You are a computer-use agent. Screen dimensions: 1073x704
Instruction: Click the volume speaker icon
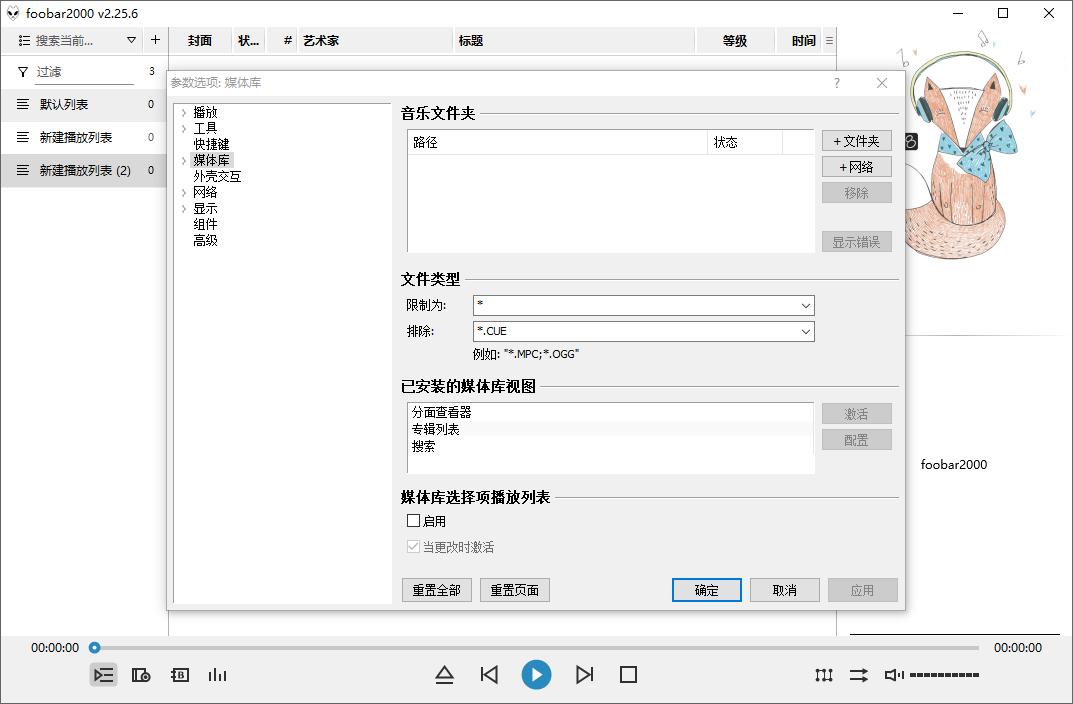point(893,675)
